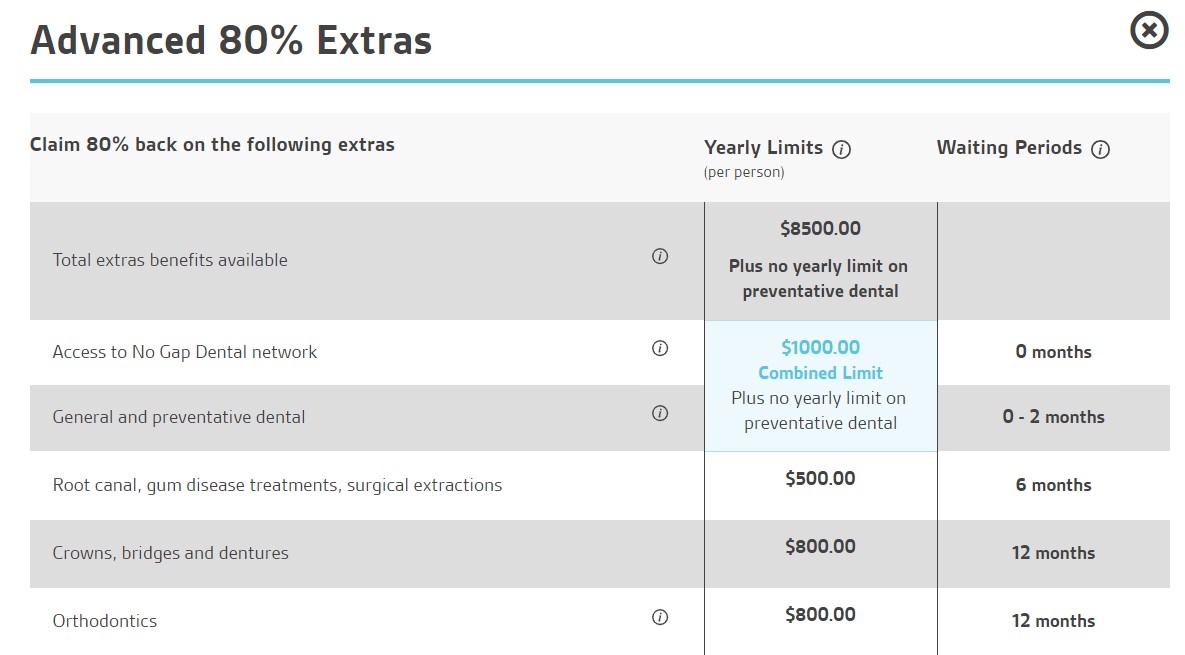
Task: Click the $8500.00 yearly limit amount
Action: 821,228
